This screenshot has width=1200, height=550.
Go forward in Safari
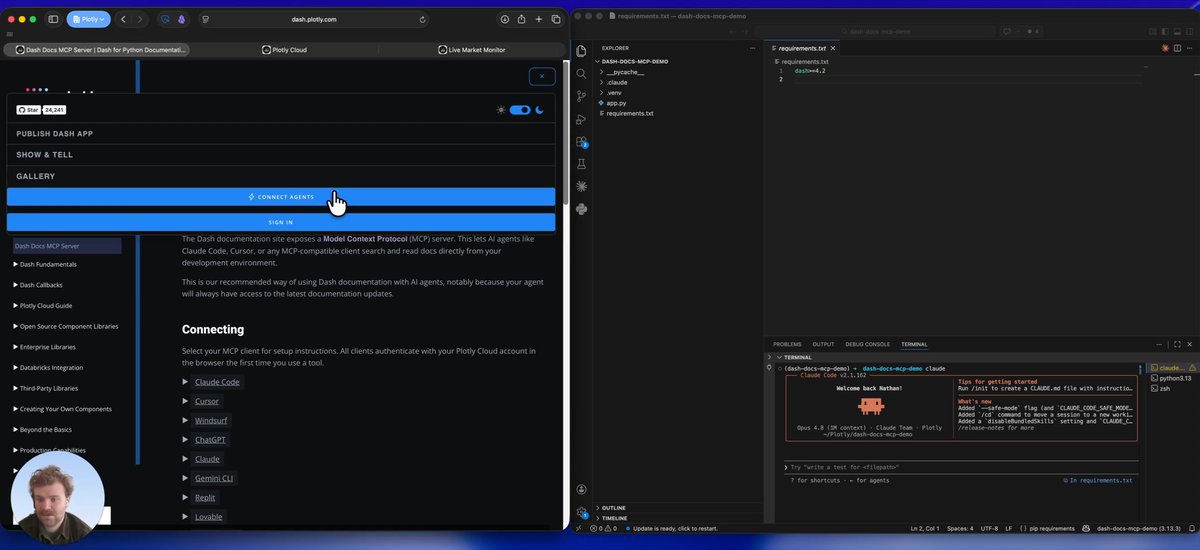[139, 19]
